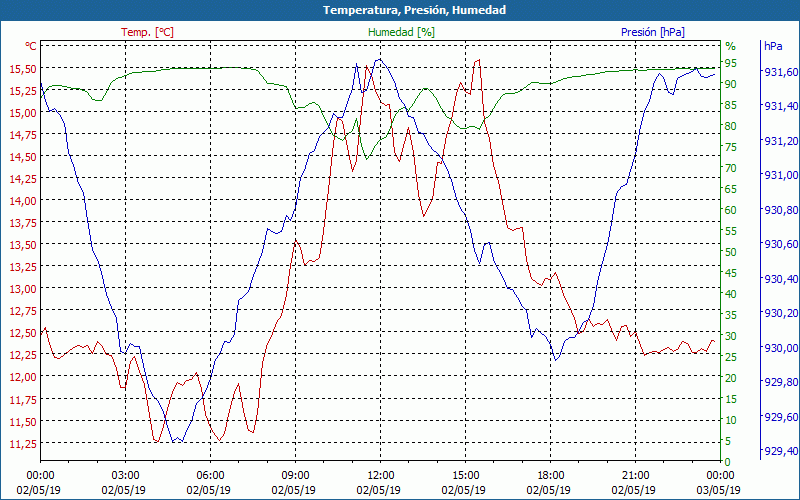Click the '929,60' pressure axis value

click(x=781, y=417)
